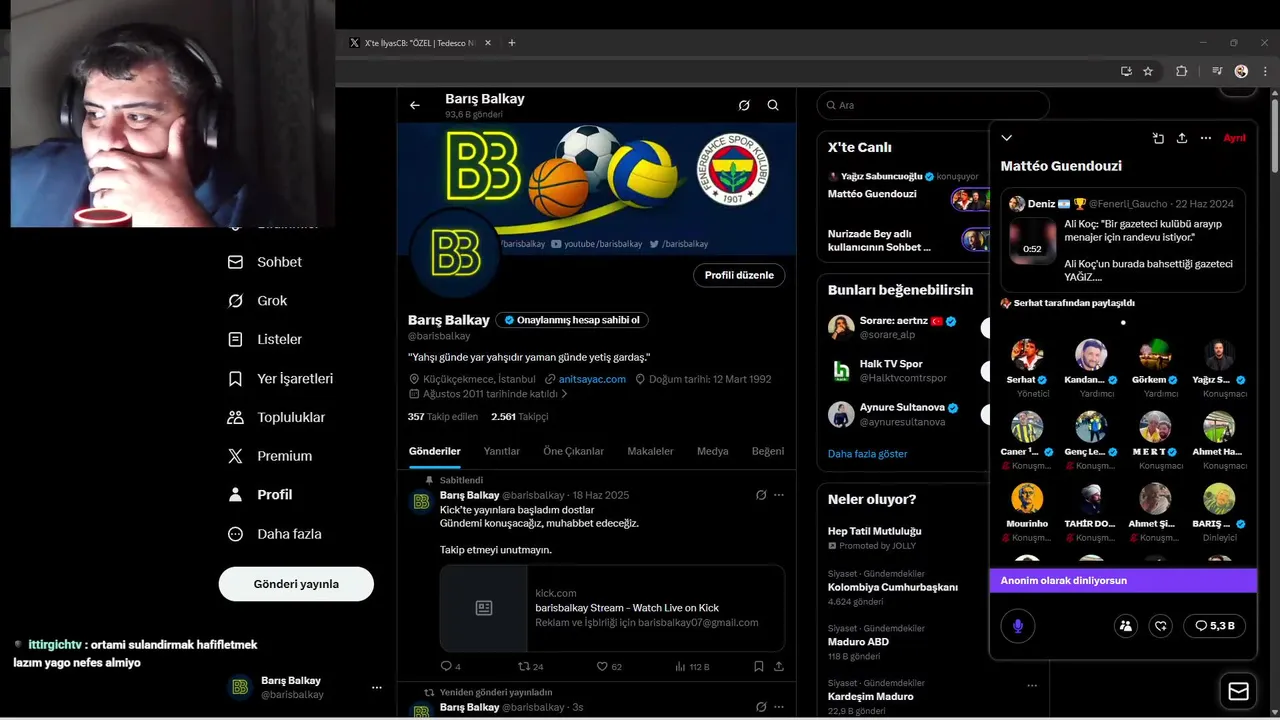Play the 0:52 video thumbnail in Space

1032,241
